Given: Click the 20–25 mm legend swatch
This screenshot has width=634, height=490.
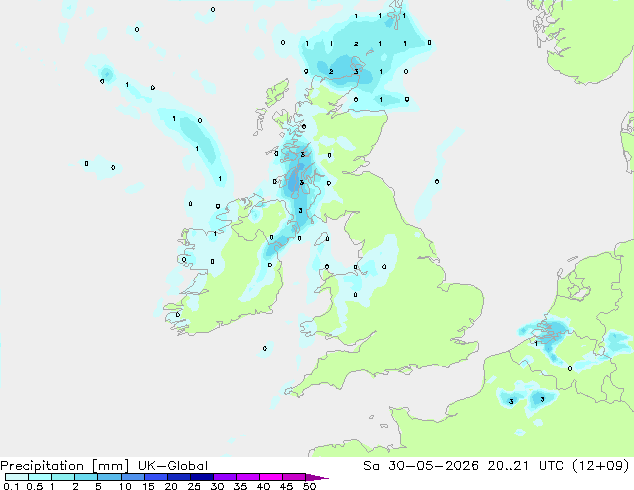Looking at the screenshot, I should click(x=179, y=477).
